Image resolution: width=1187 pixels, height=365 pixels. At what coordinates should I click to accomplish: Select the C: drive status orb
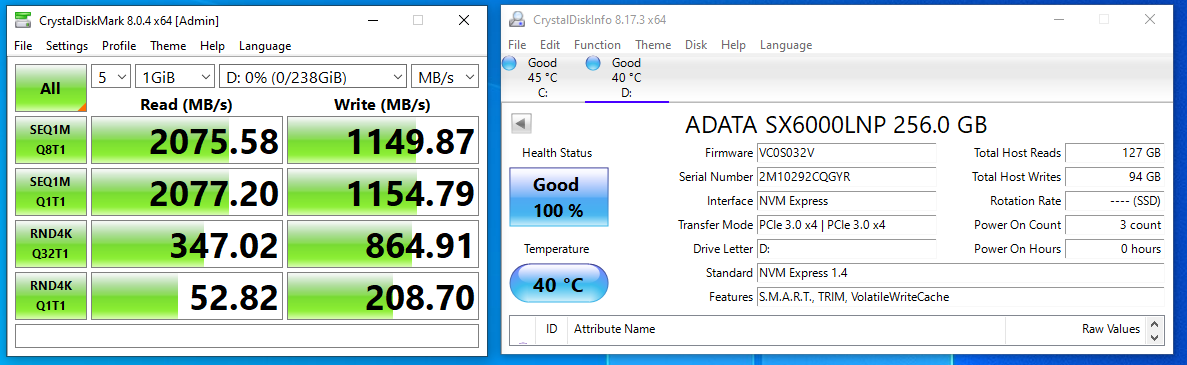coord(509,63)
